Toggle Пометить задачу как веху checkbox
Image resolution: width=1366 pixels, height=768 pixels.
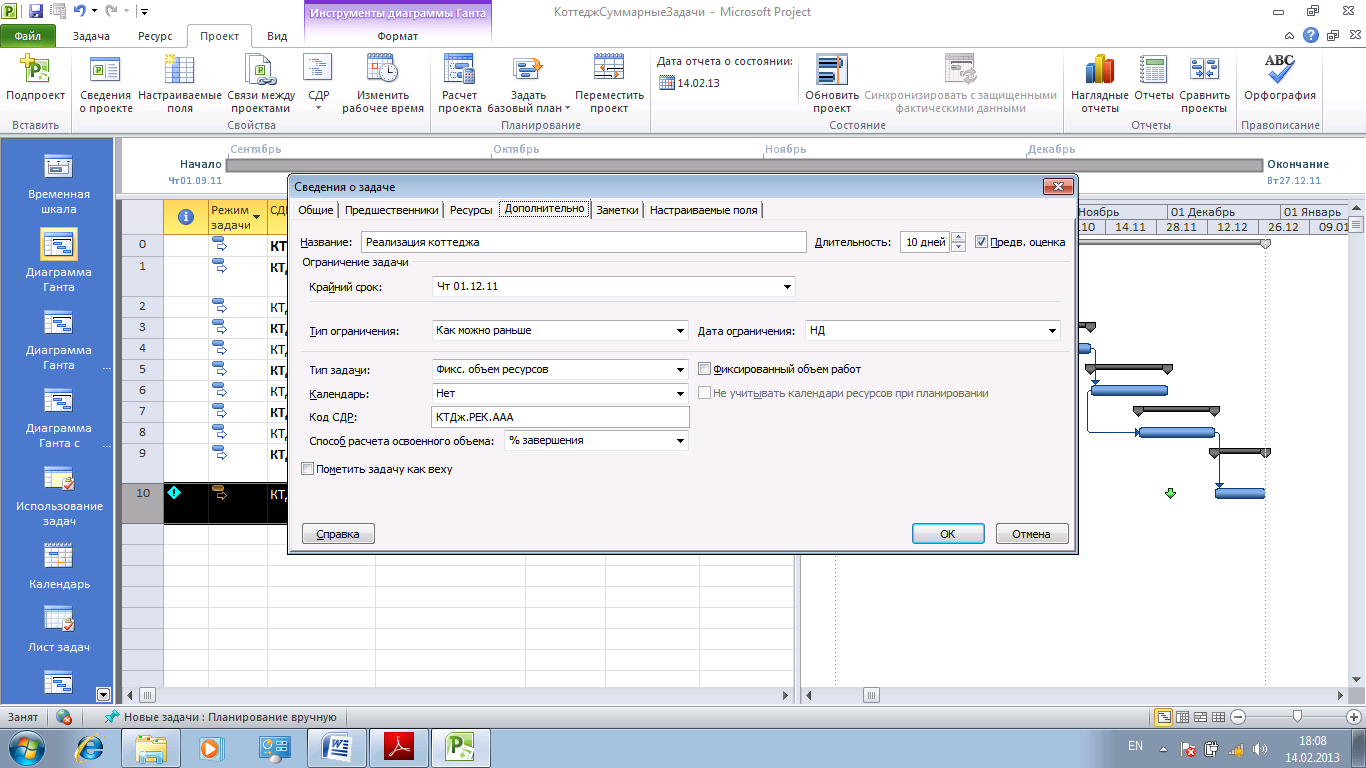[x=308, y=469]
